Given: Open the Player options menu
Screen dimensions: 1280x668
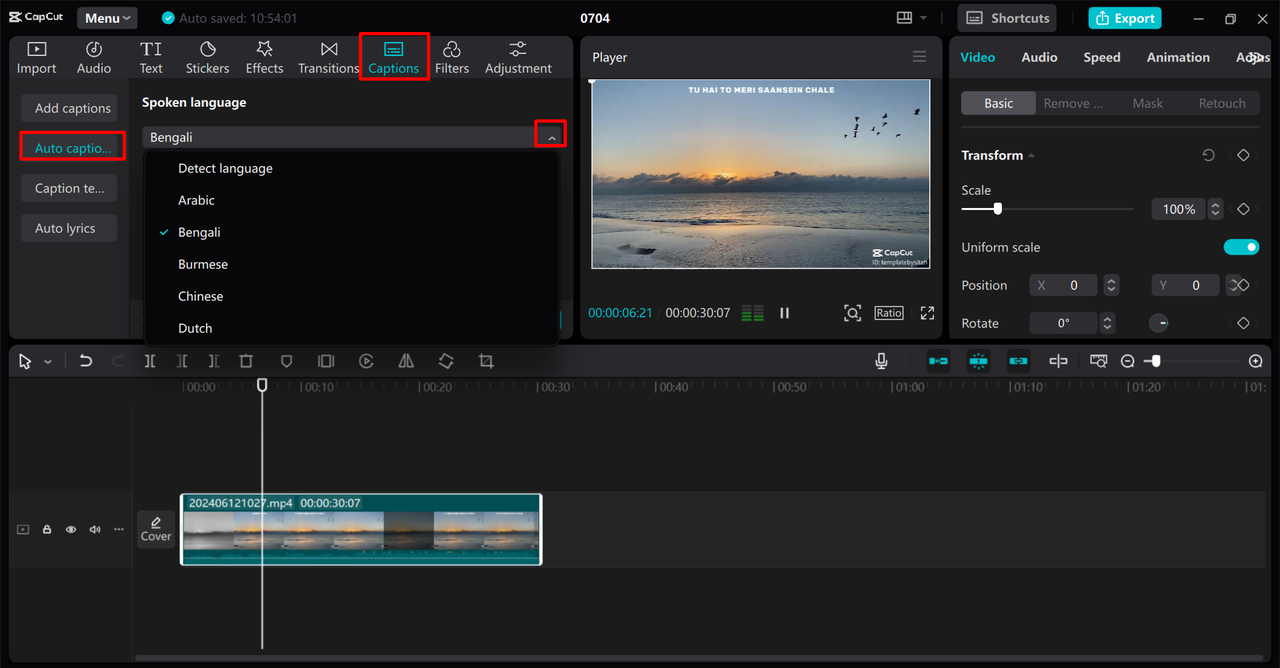Looking at the screenshot, I should point(919,57).
